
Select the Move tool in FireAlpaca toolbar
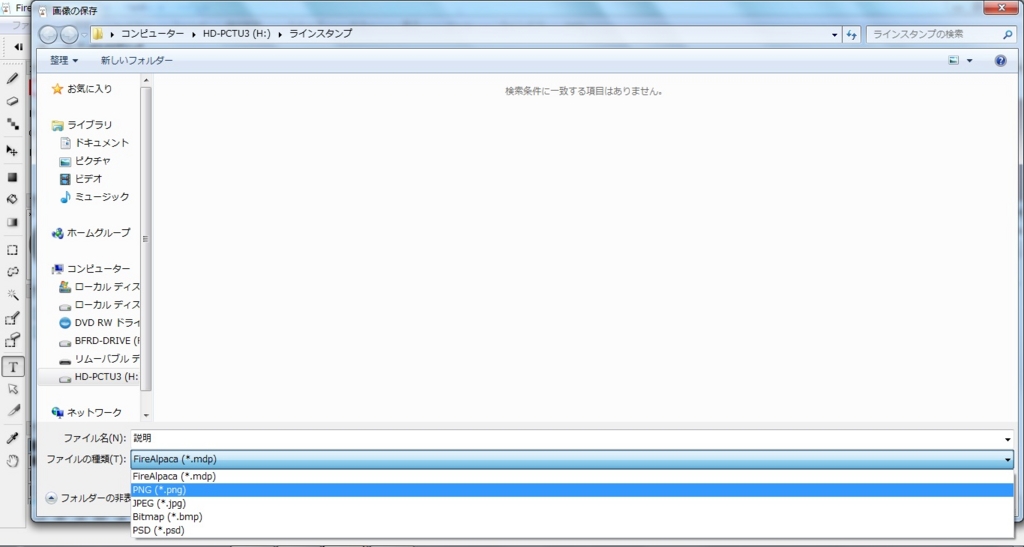12,151
